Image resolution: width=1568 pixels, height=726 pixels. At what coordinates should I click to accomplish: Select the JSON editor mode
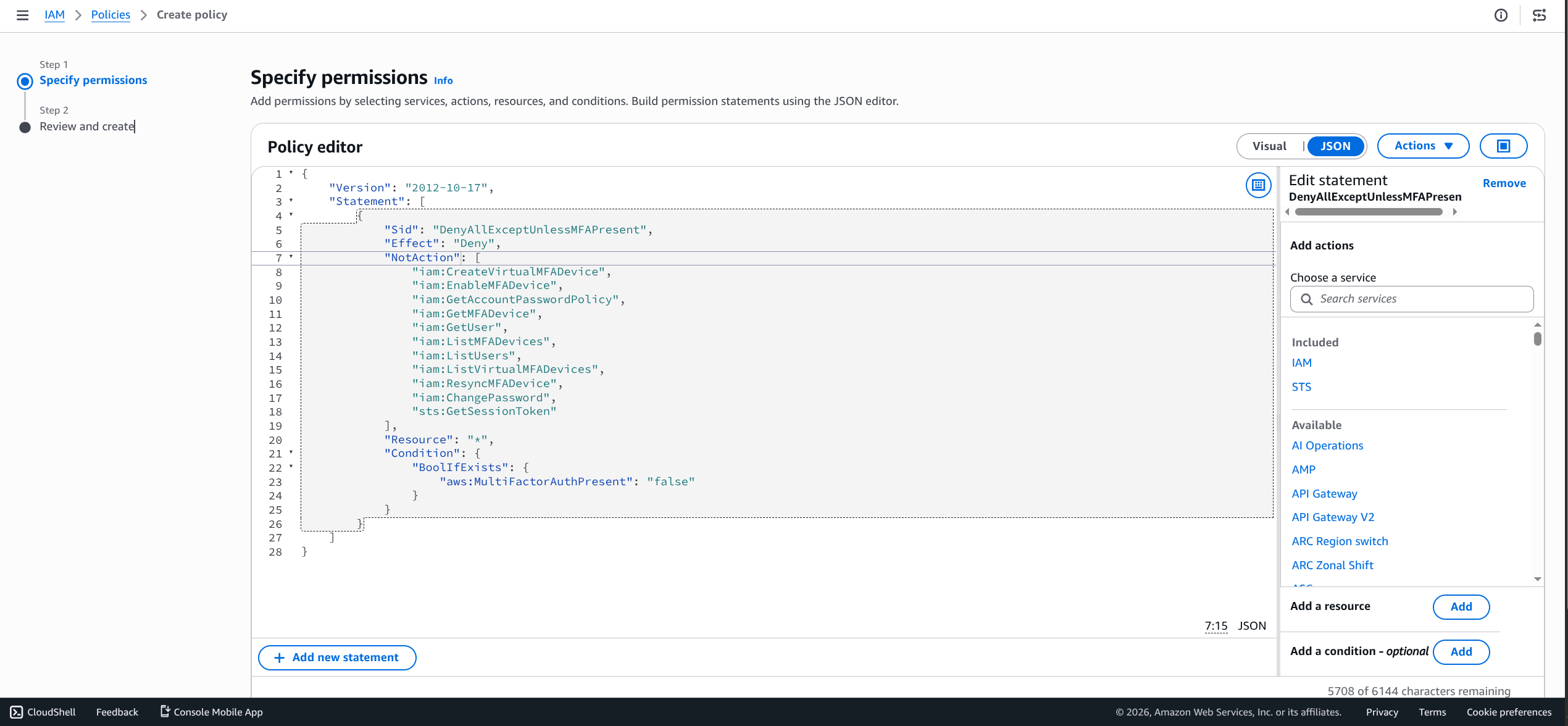coord(1335,146)
